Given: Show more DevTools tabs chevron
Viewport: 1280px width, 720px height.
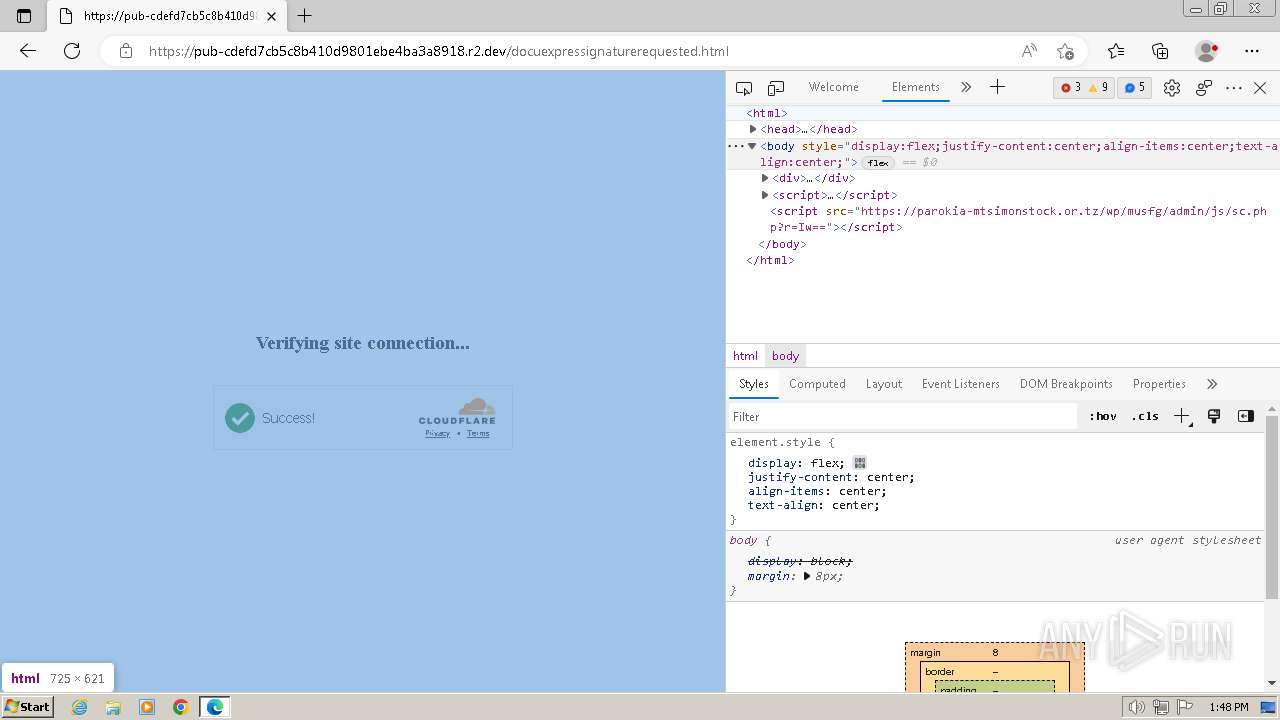Looking at the screenshot, I should (x=966, y=87).
